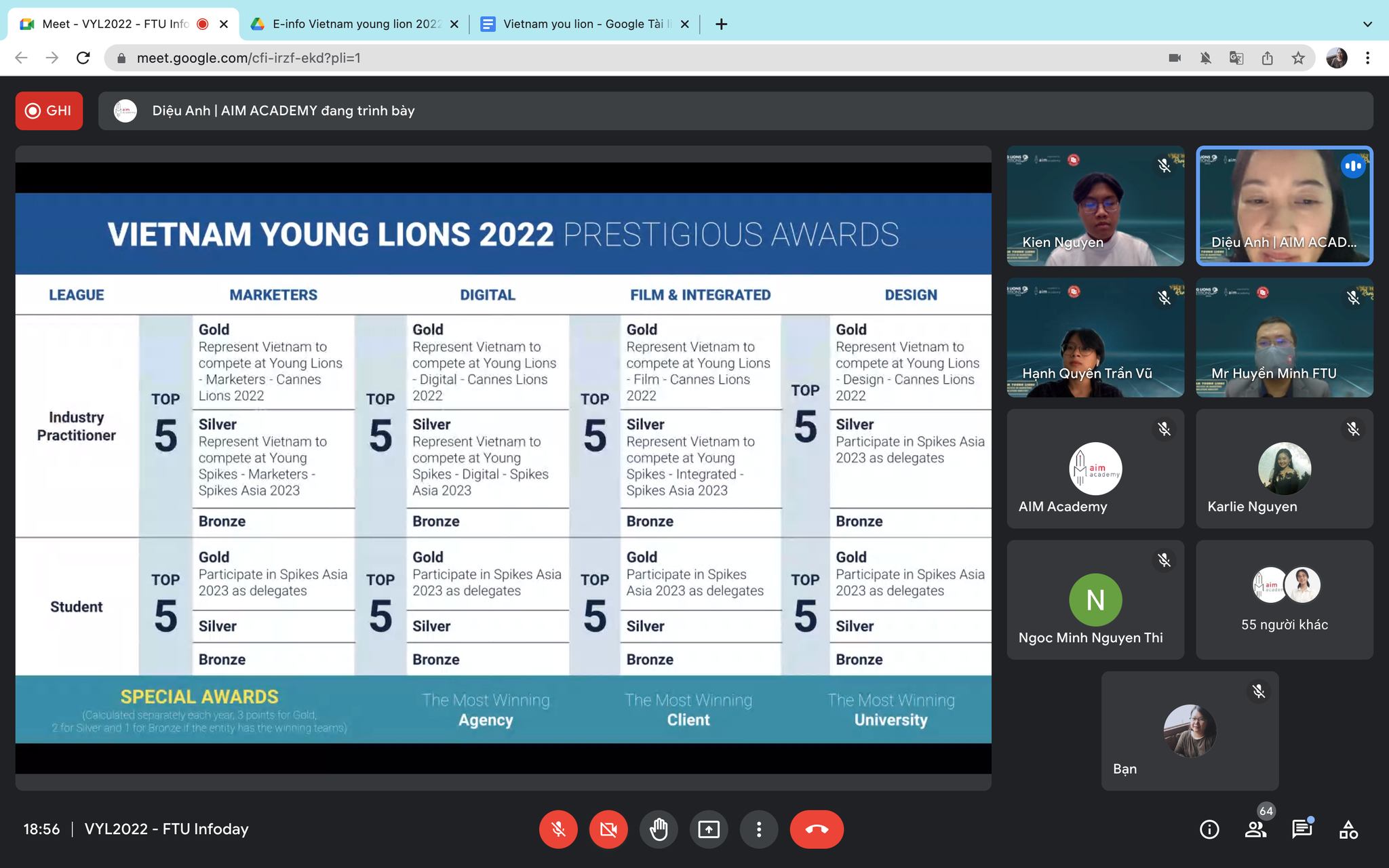Click the presented slide awards table
The width and height of the screenshot is (1389, 868).
(503, 468)
